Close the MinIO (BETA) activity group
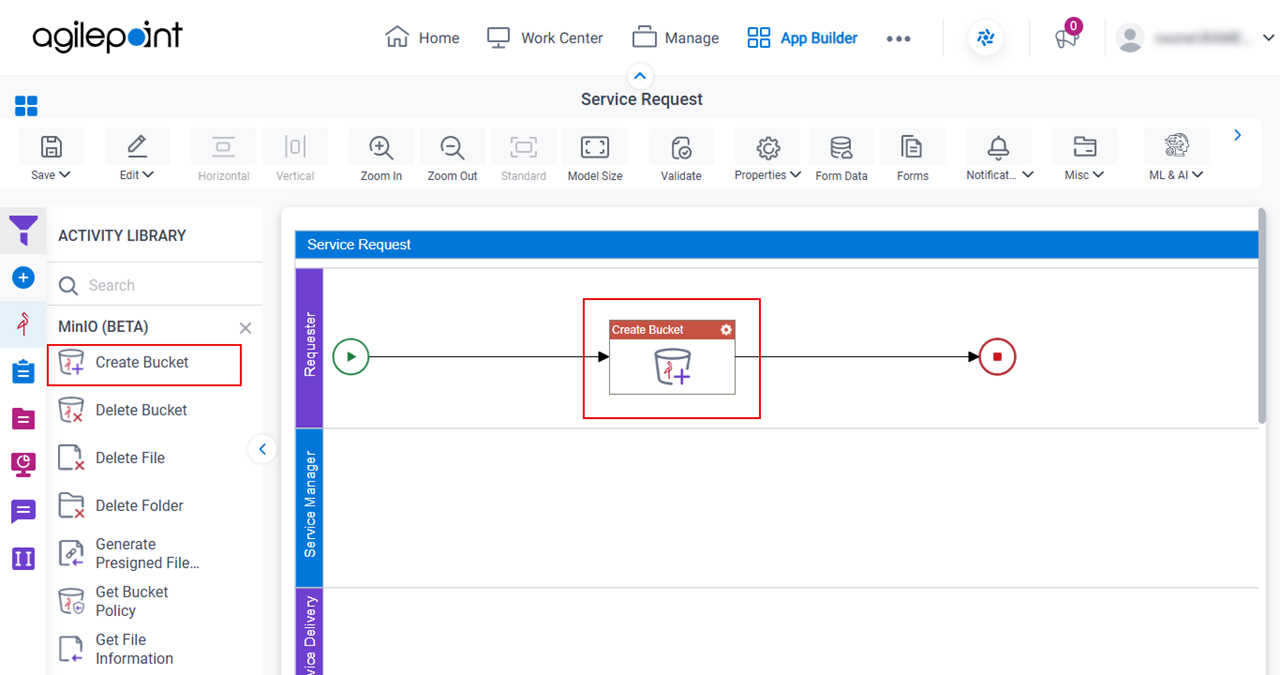This screenshot has width=1280, height=675. pyautogui.click(x=245, y=328)
